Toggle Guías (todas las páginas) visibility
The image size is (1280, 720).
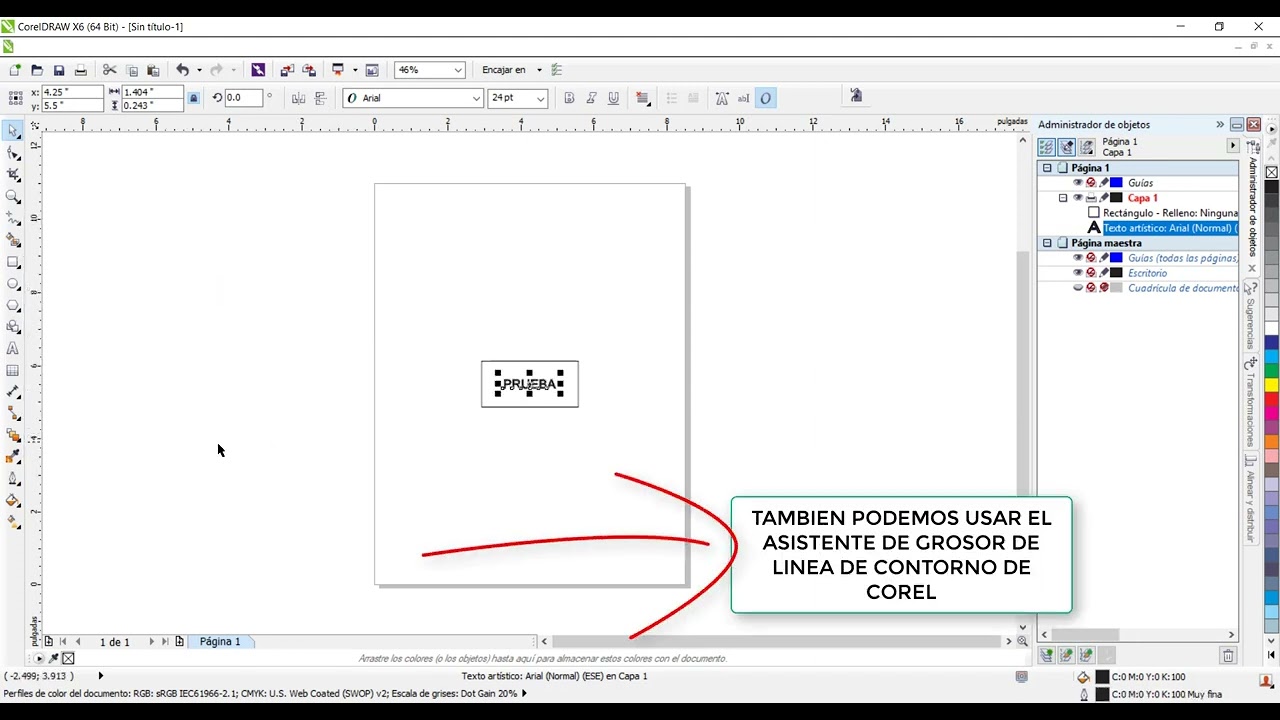pos(1078,258)
